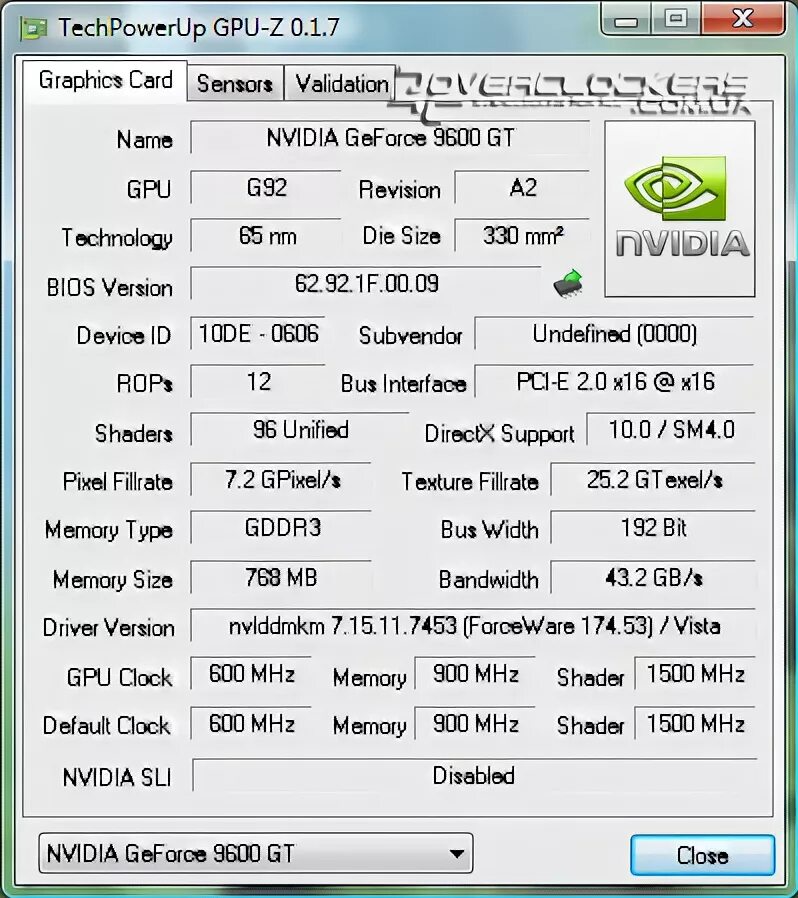Click the GPU-Z title bar app icon
Image resolution: width=798 pixels, height=898 pixels.
(x=34, y=29)
